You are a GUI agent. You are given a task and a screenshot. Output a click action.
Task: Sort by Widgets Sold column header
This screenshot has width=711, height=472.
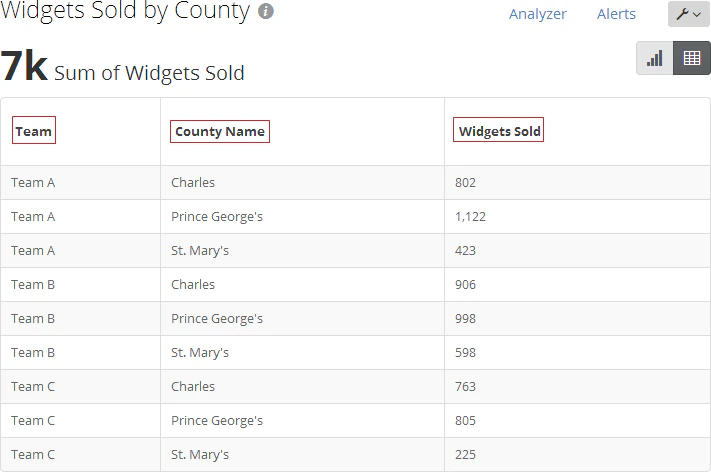[499, 131]
